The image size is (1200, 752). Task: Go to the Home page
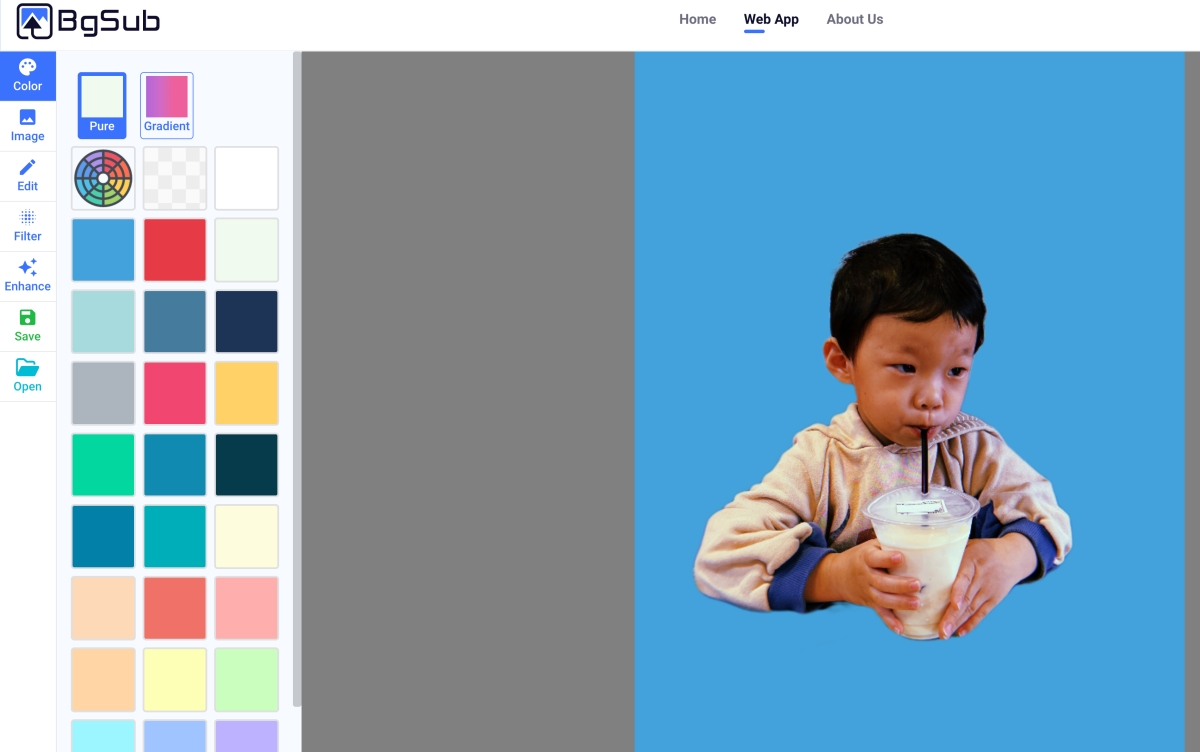pyautogui.click(x=697, y=19)
